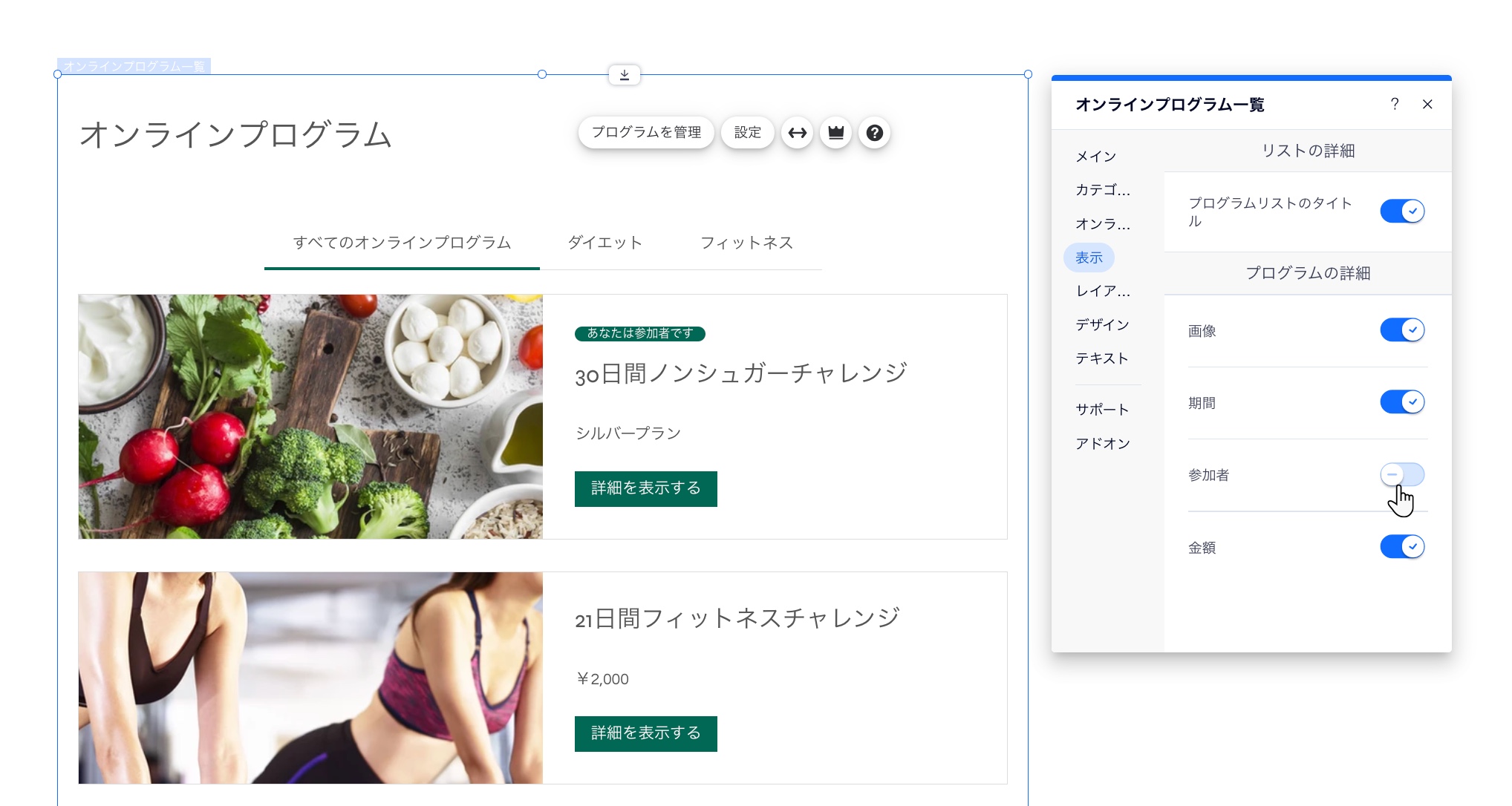Open 設定 from the element toolbar
Image resolution: width=1512 pixels, height=806 pixels.
(x=747, y=132)
